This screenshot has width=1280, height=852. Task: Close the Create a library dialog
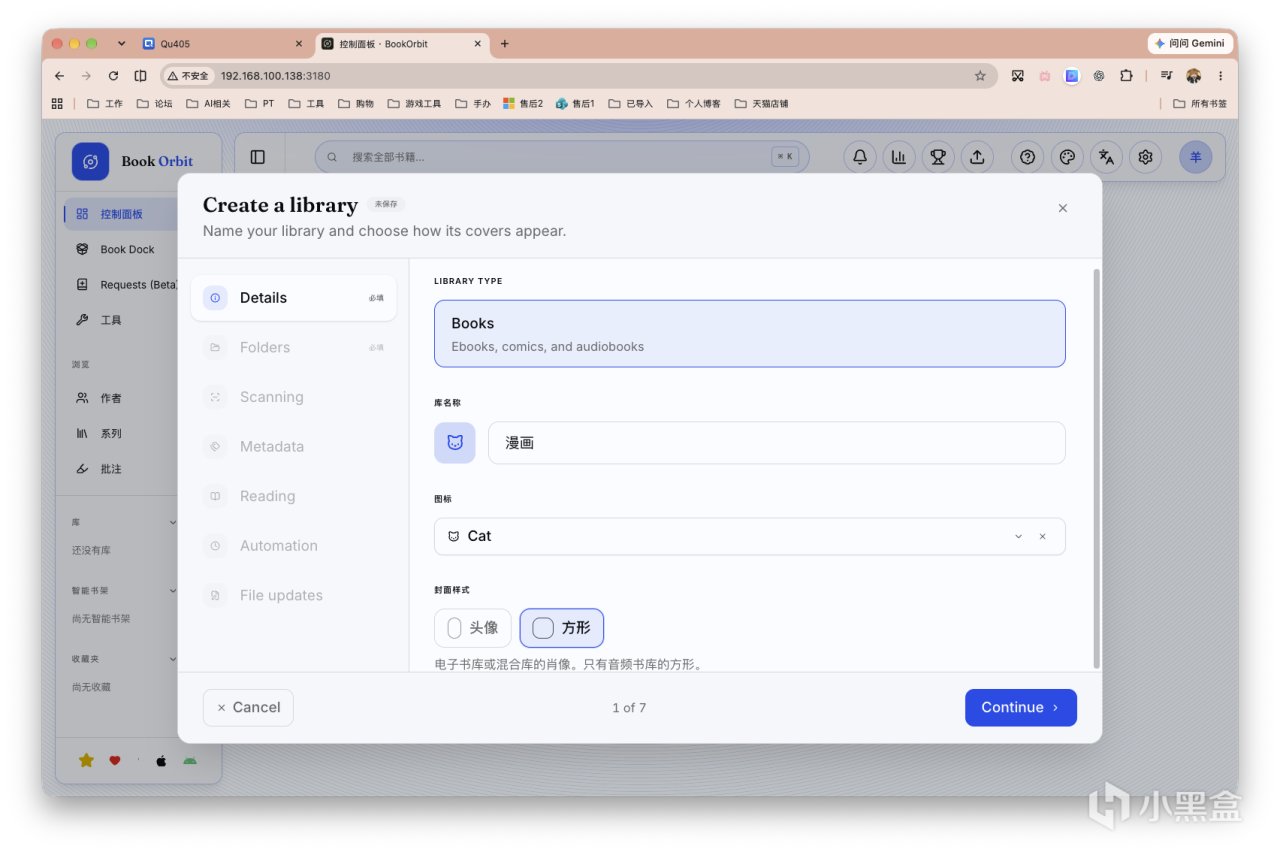(x=1063, y=208)
